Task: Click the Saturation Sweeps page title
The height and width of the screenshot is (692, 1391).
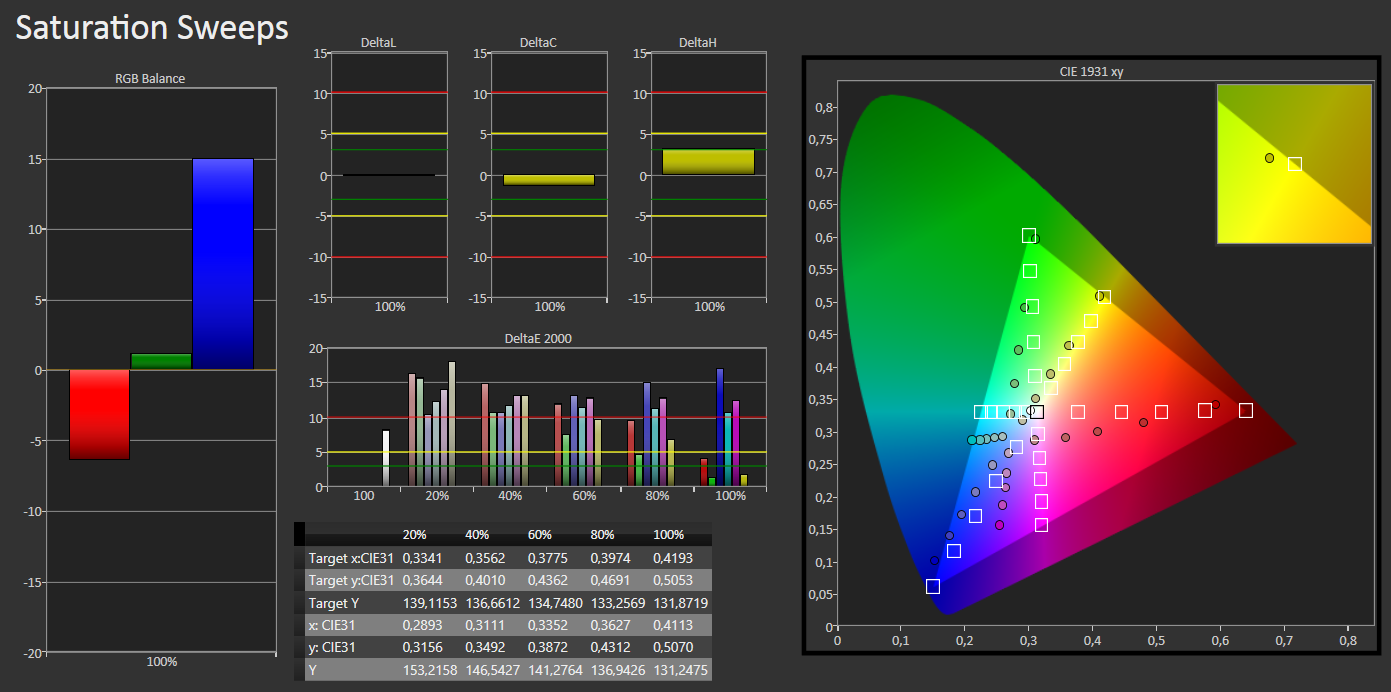Action: point(152,28)
